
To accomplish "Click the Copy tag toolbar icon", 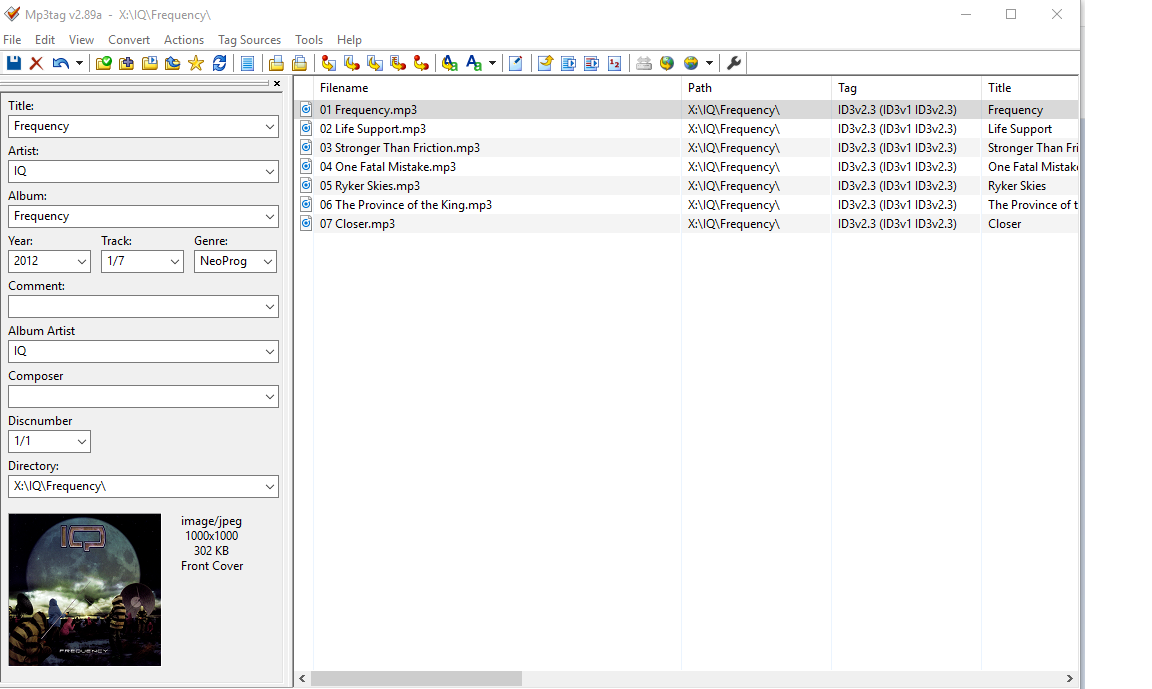I will tap(276, 63).
